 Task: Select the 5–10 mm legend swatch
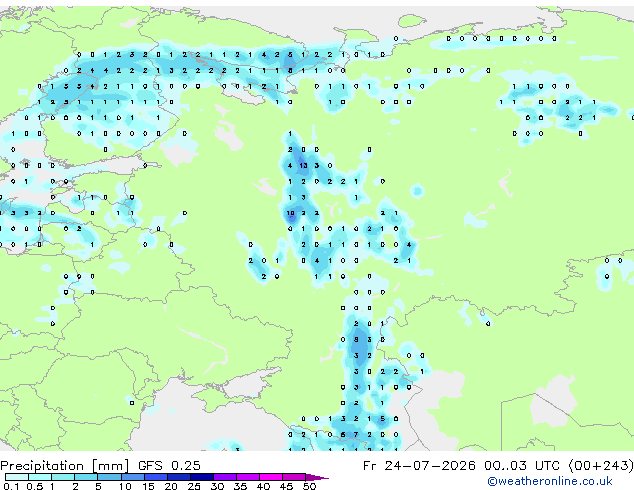pos(110,477)
